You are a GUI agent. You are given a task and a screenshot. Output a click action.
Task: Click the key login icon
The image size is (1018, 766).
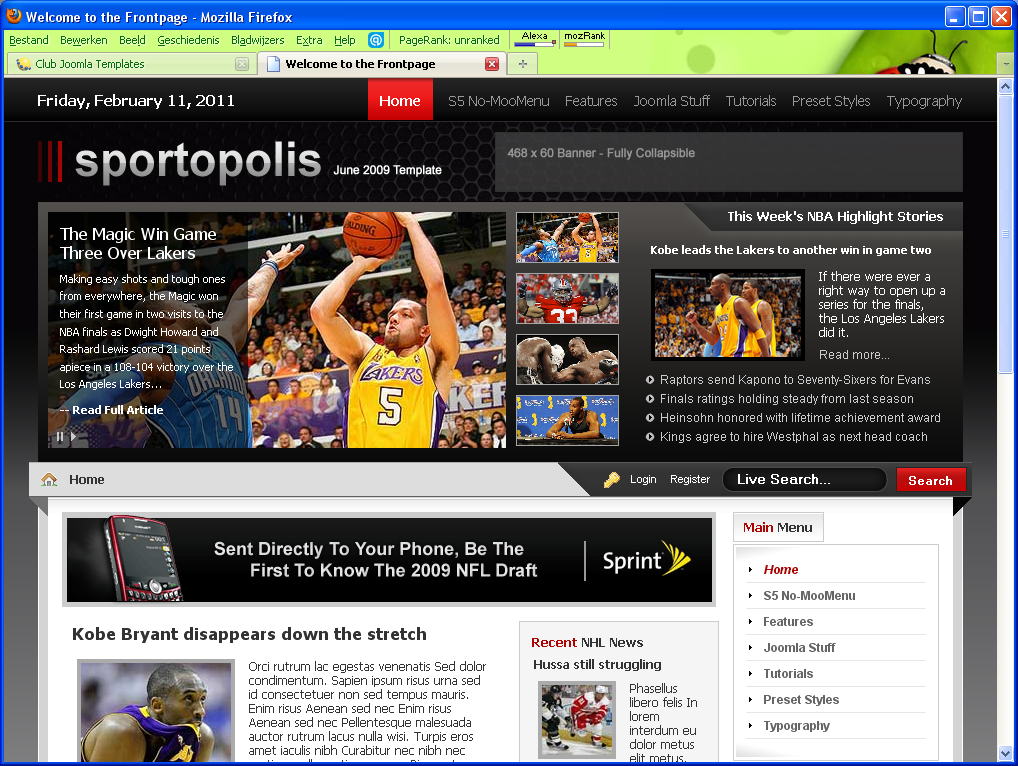(612, 480)
